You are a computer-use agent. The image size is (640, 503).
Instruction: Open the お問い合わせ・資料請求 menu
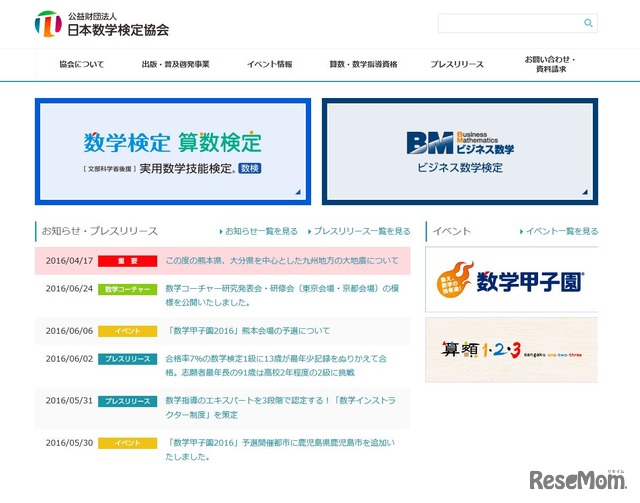click(551, 64)
